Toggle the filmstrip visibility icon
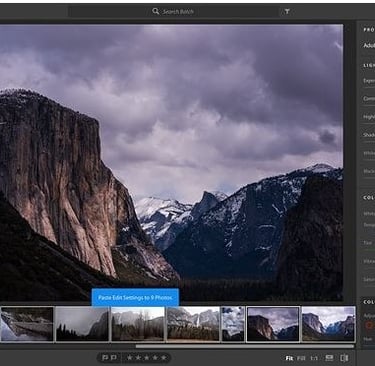375x366 pixels. (x=329, y=358)
